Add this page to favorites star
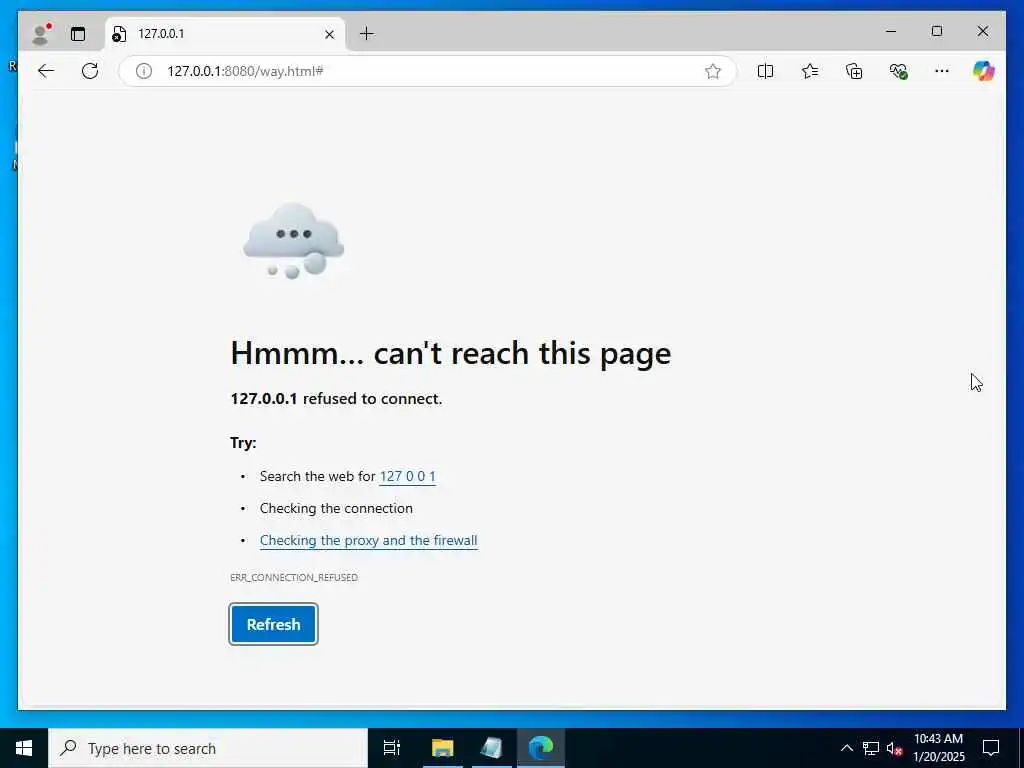The height and width of the screenshot is (768, 1024). pos(712,71)
